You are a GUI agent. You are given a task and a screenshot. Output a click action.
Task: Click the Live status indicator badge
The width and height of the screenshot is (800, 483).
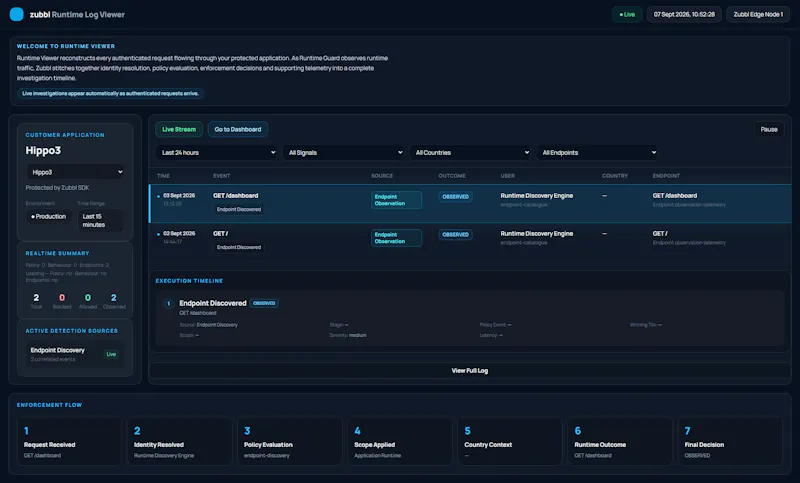pyautogui.click(x=627, y=14)
